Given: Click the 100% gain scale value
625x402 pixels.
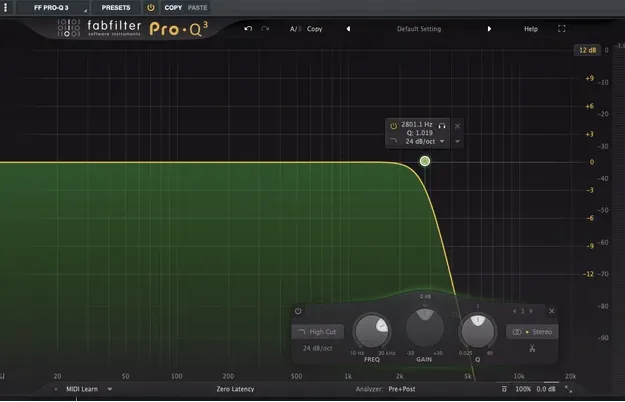Looking at the screenshot, I should (x=523, y=389).
